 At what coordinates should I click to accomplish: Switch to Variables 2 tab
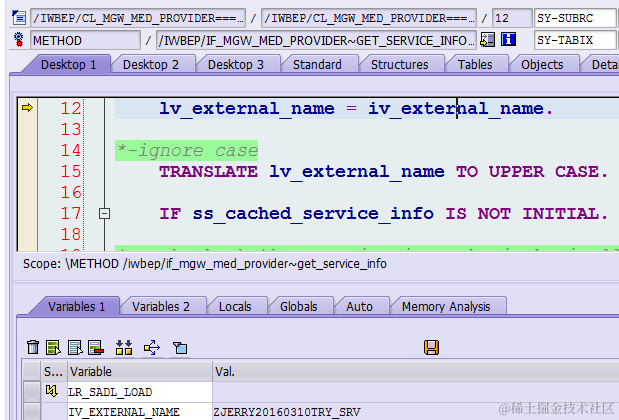(x=161, y=306)
